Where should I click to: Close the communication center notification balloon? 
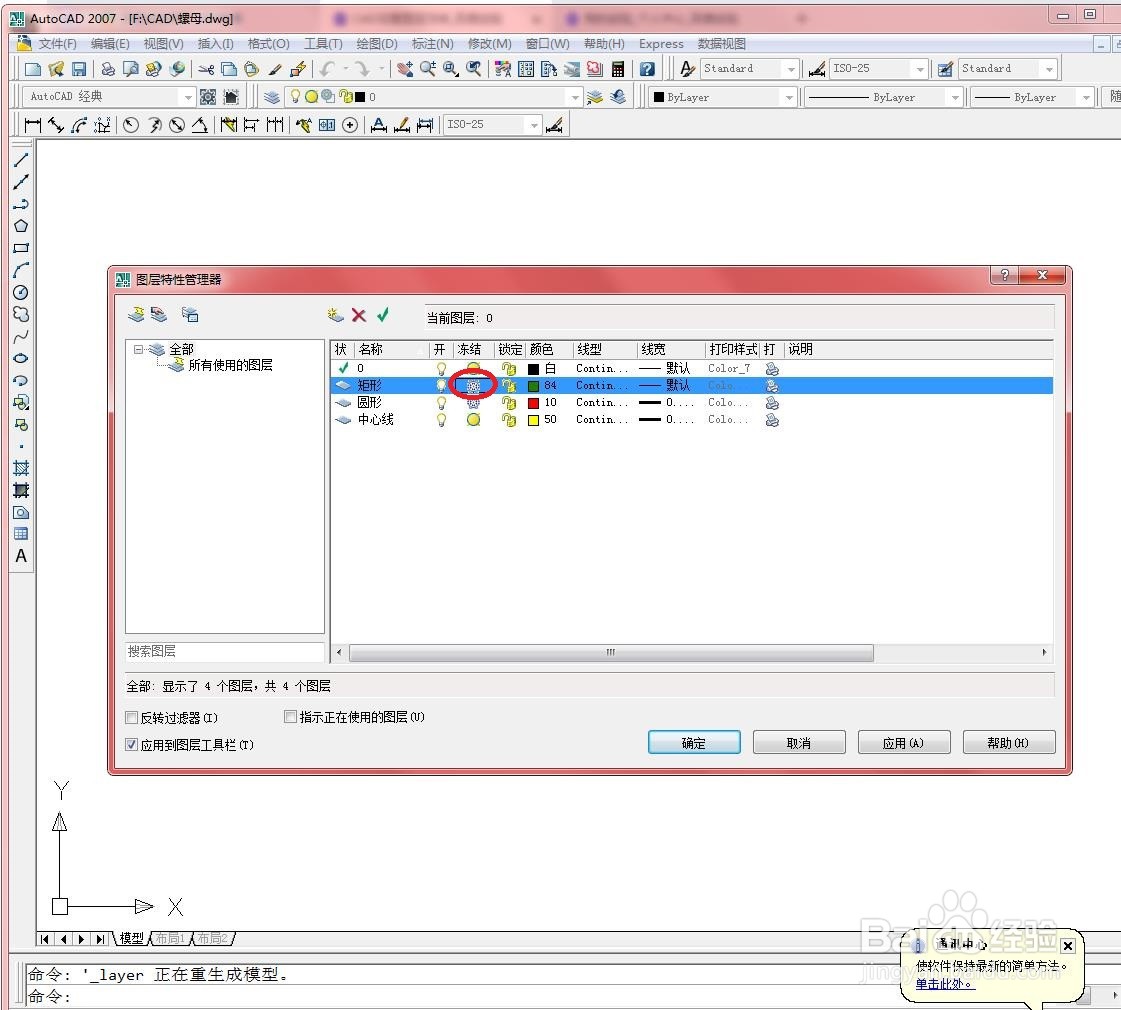click(x=1067, y=946)
